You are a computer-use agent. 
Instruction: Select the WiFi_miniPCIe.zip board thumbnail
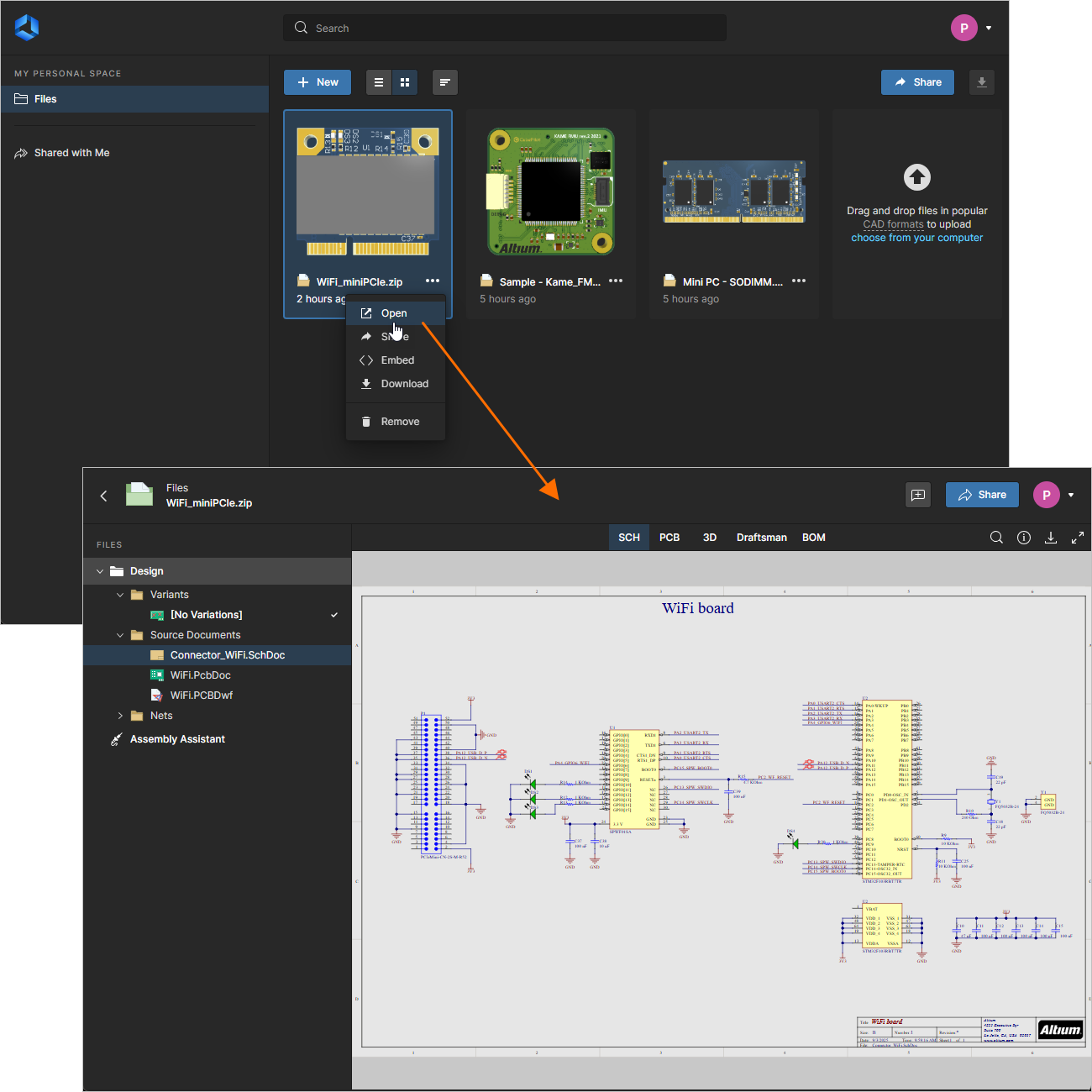coord(368,192)
